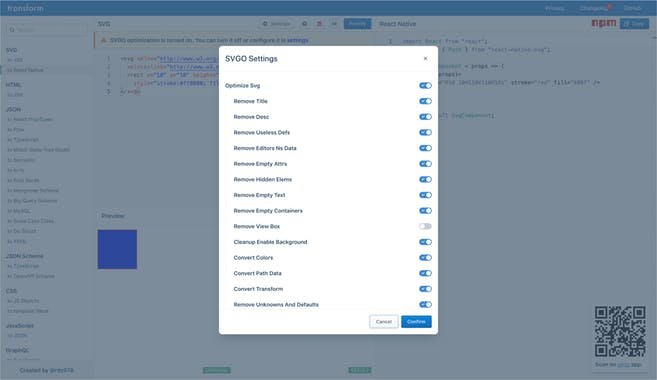Select JSON to React PropTypes
The height and width of the screenshot is (380, 657).
click(30, 119)
